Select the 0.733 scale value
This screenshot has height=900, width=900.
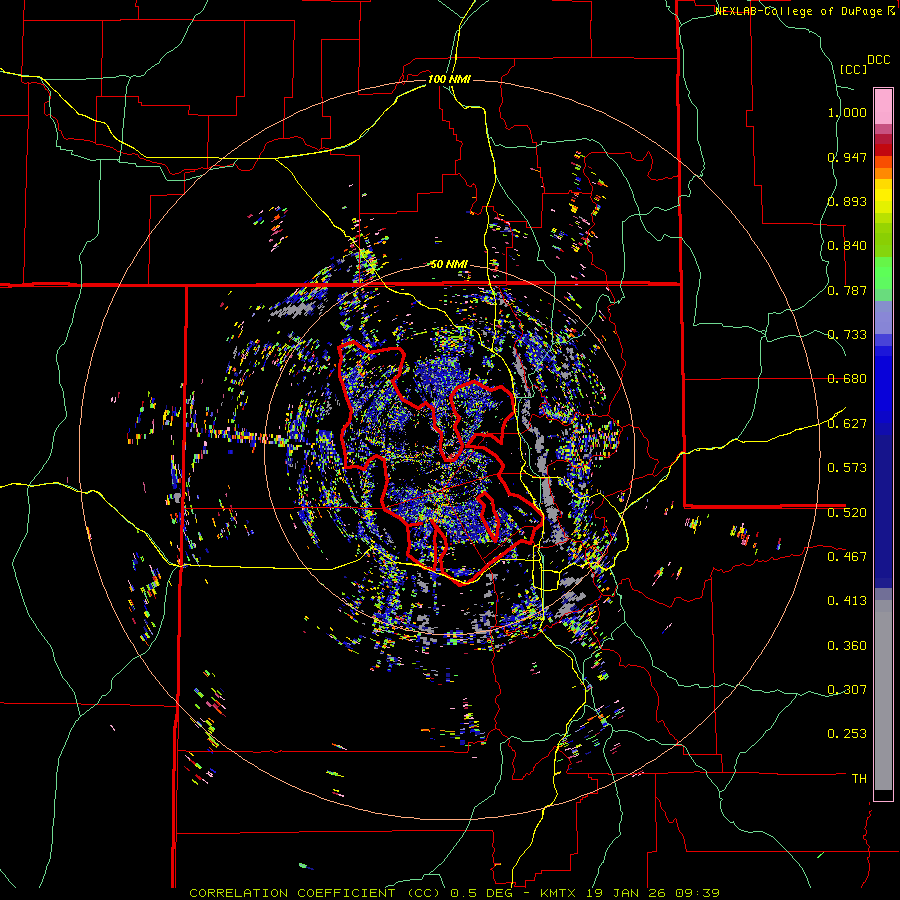click(x=847, y=335)
